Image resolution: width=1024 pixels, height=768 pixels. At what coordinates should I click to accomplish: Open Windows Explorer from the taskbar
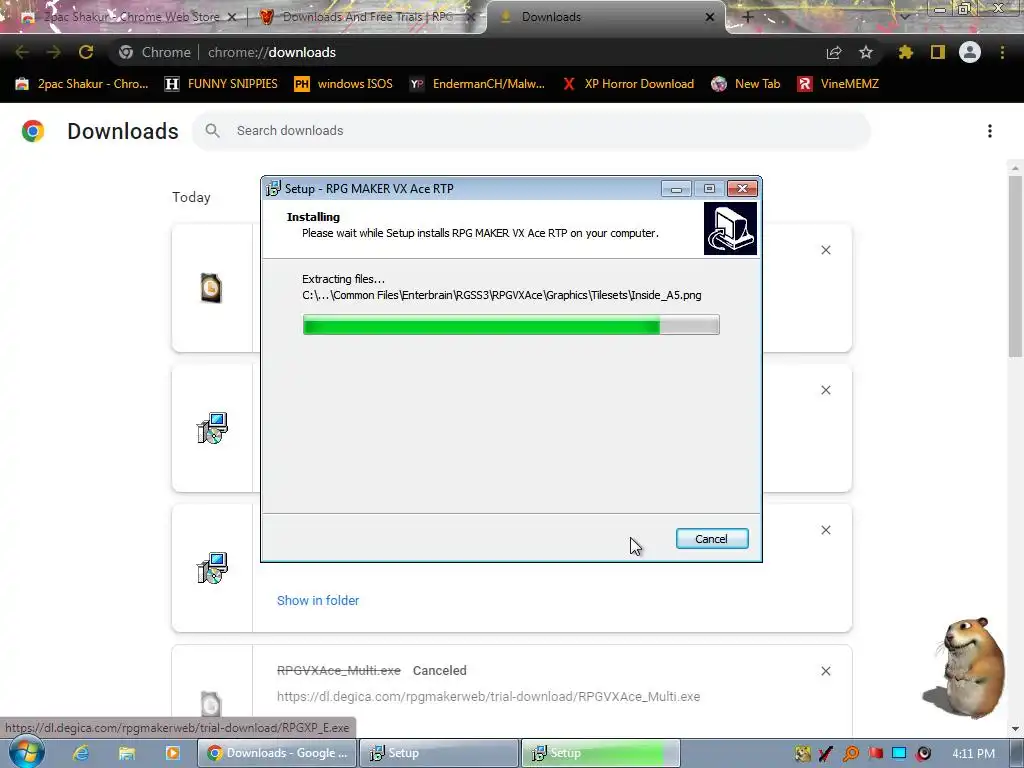[127, 753]
